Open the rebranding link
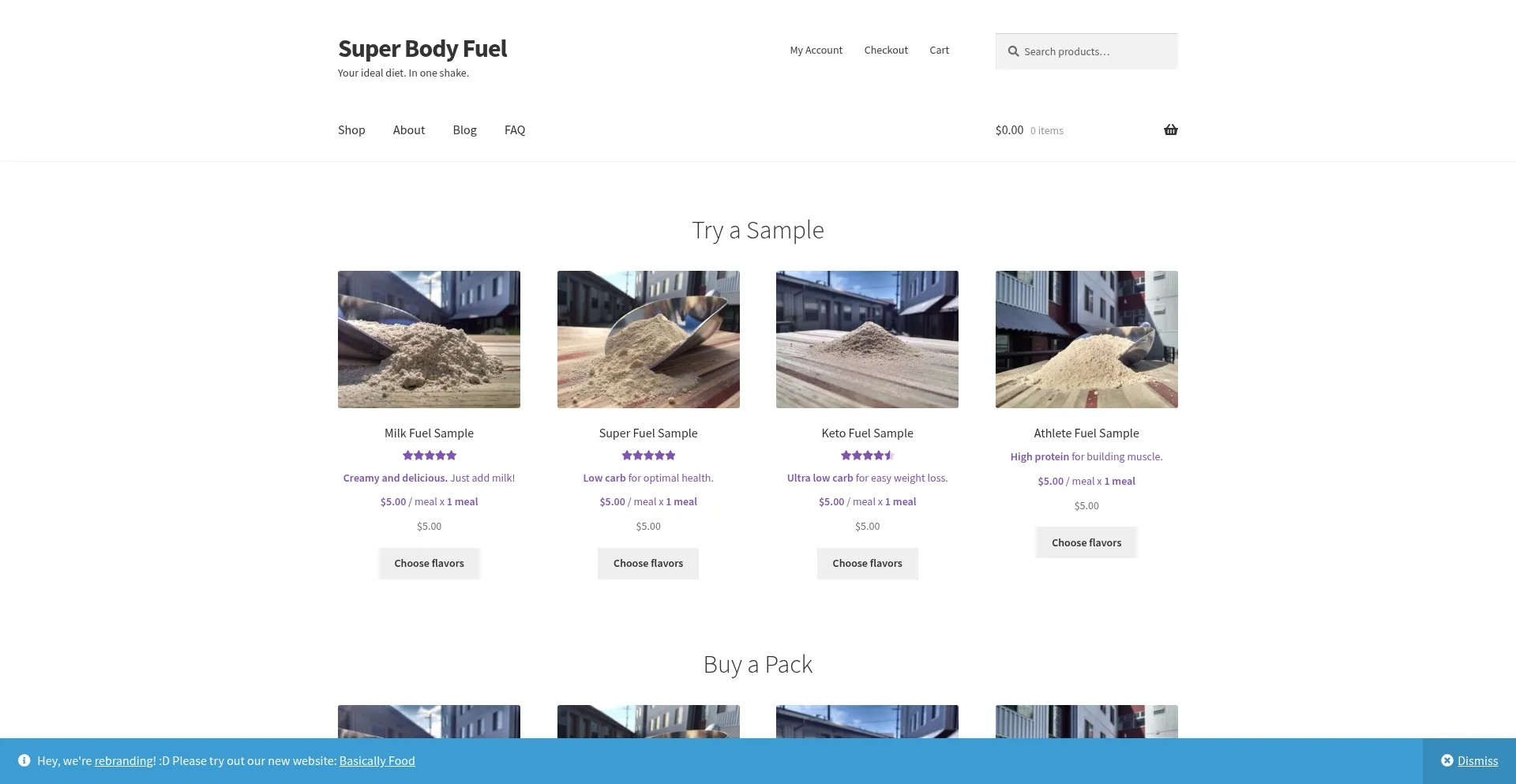 click(124, 761)
